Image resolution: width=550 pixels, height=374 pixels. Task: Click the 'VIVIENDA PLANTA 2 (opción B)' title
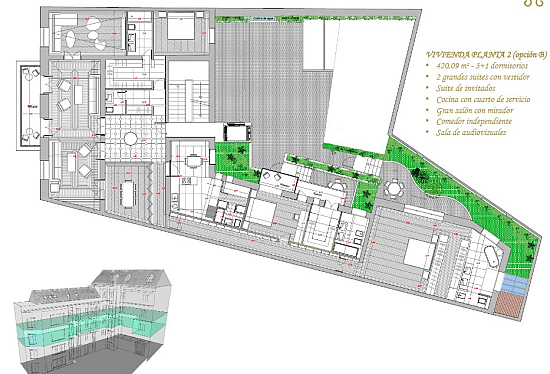486,54
